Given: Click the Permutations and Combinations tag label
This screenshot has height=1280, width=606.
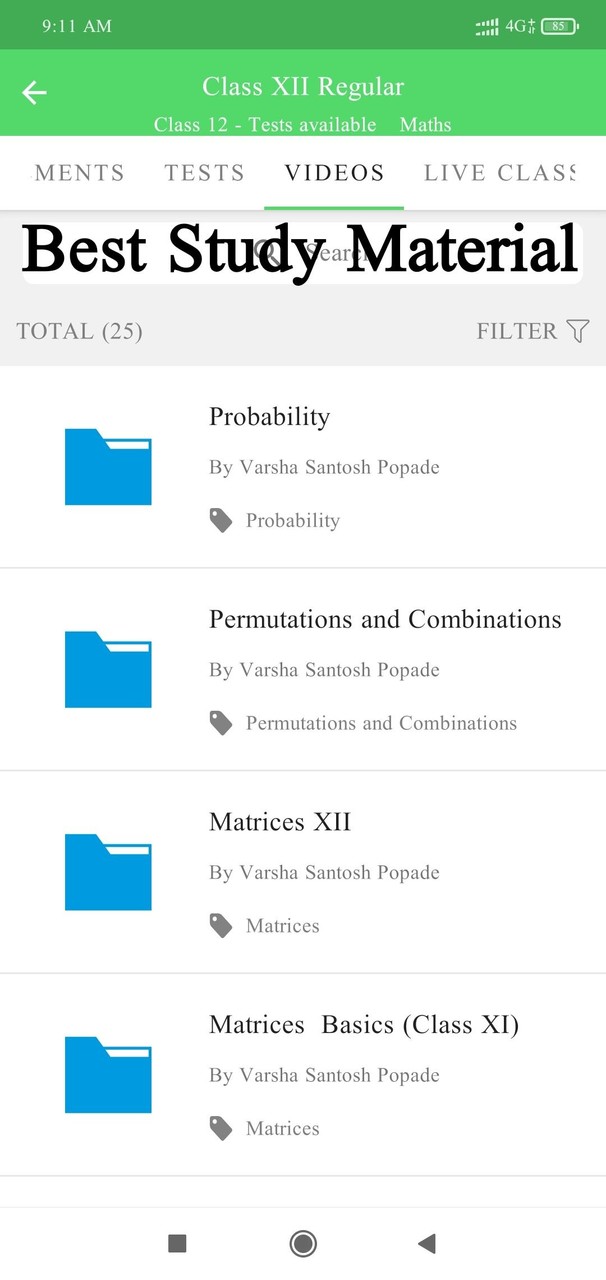Looking at the screenshot, I should pos(383,723).
